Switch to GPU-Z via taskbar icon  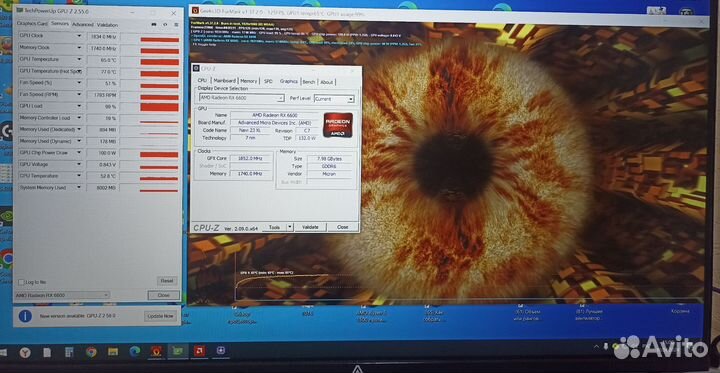point(177,351)
